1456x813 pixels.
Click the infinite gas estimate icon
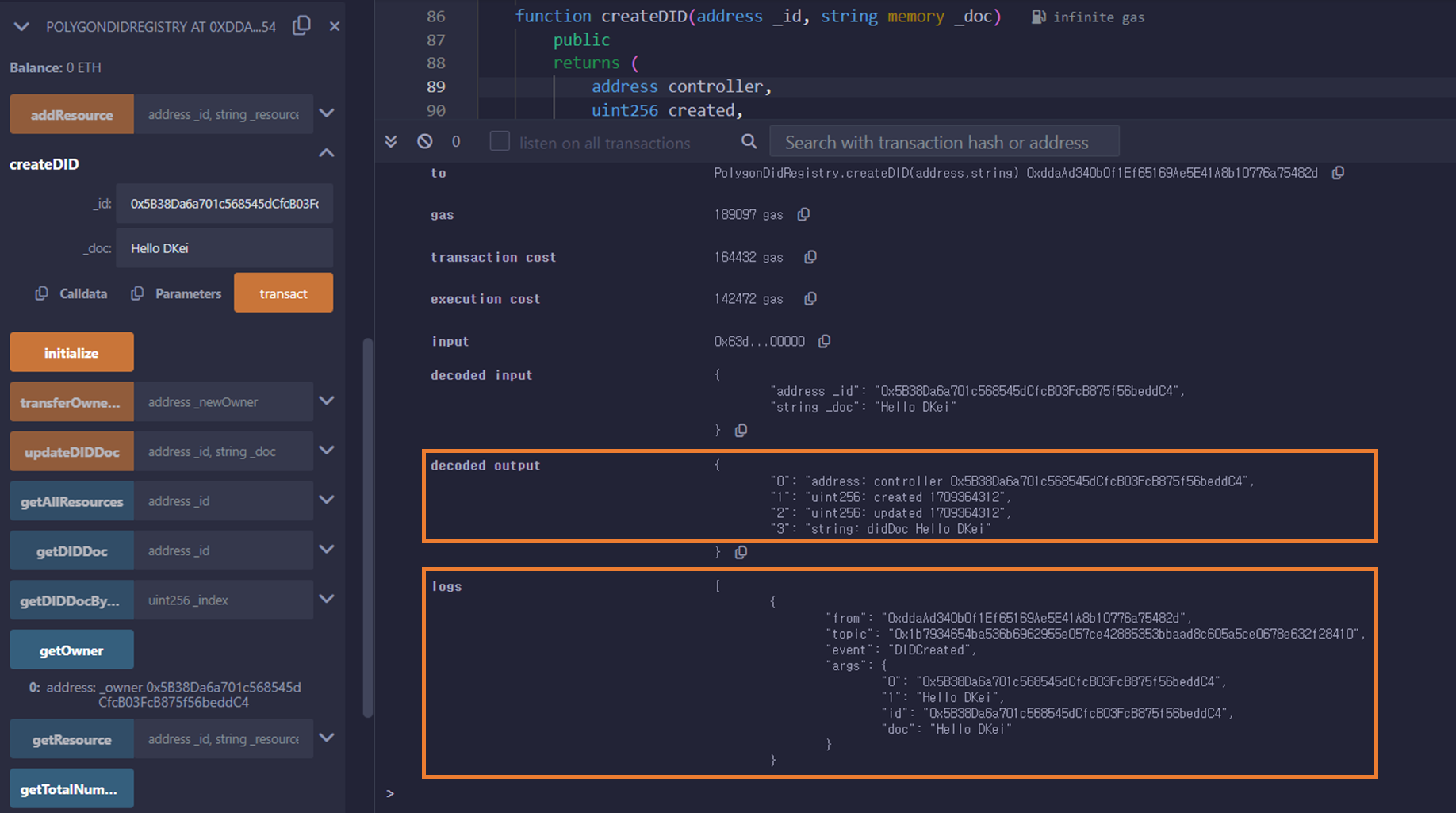tap(1038, 17)
